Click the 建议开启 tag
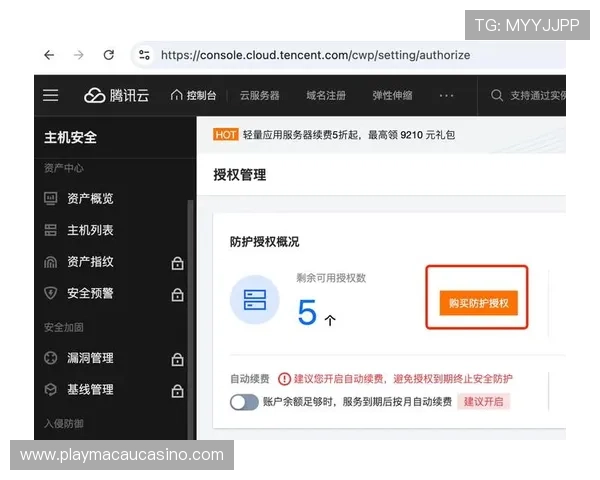600x480 pixels. 484,402
